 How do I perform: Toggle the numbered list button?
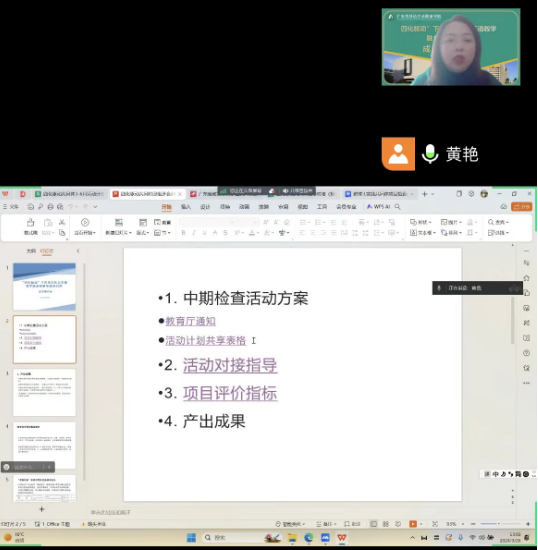pyautogui.click(x=318, y=222)
